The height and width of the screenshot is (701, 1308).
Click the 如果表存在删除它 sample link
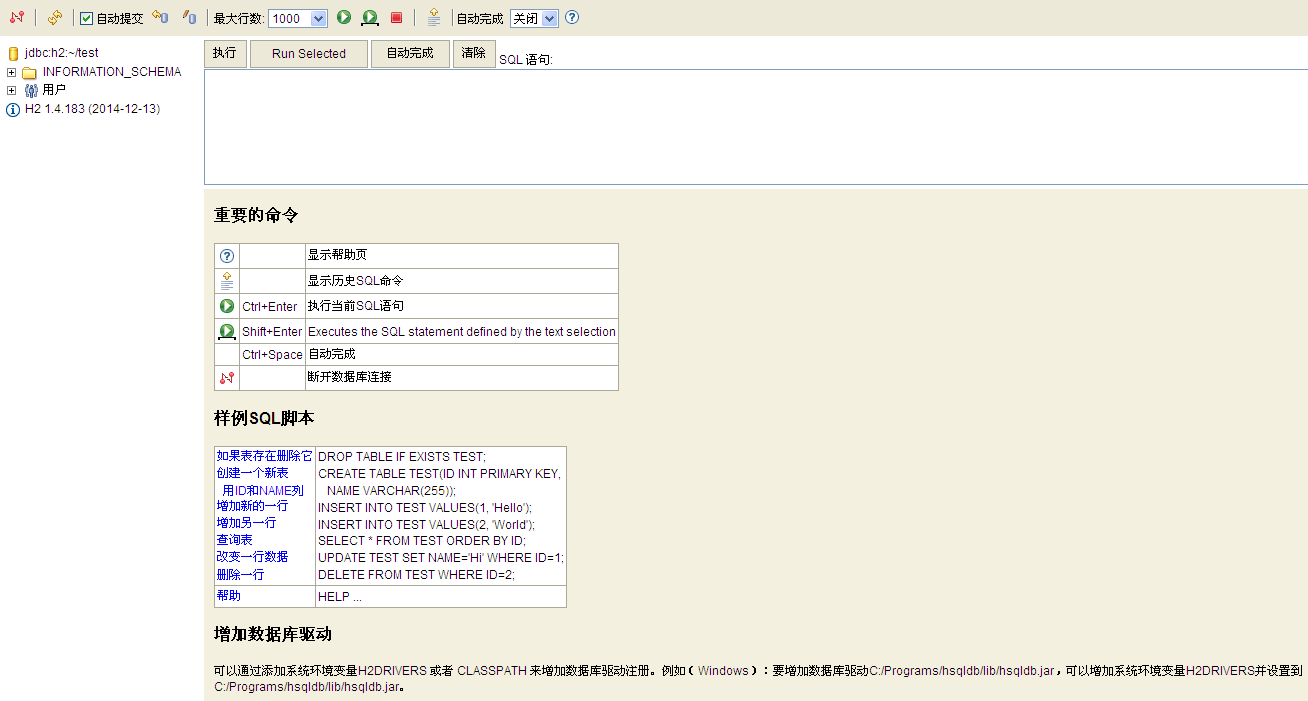265,456
